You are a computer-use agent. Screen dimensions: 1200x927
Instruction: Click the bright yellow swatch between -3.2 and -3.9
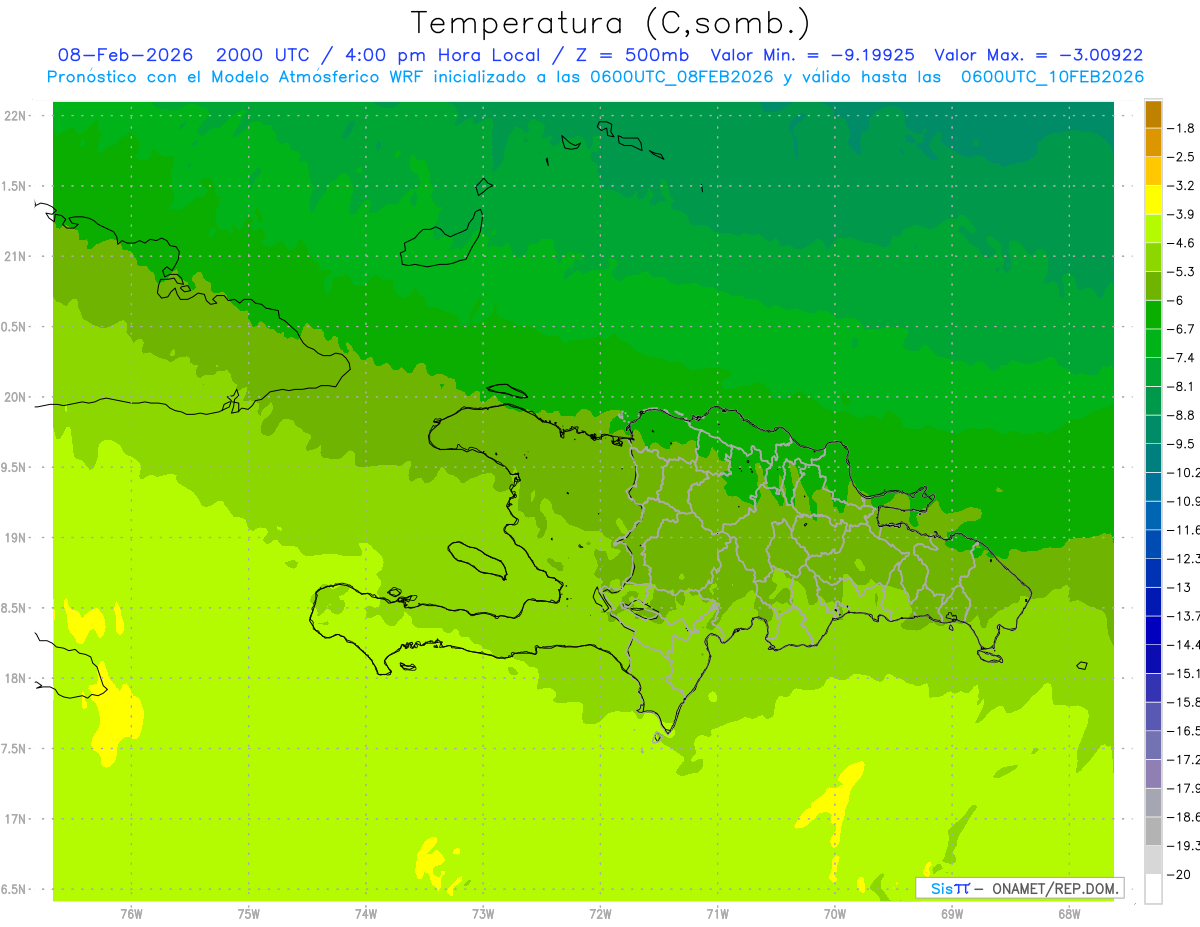(1153, 200)
